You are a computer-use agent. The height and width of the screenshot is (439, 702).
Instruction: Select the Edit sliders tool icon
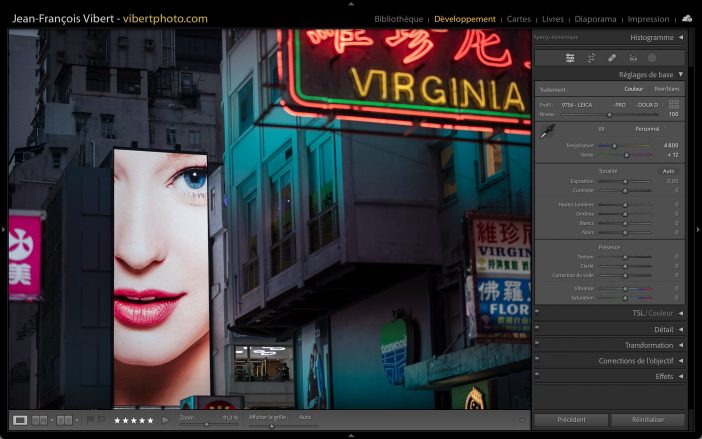pos(570,57)
